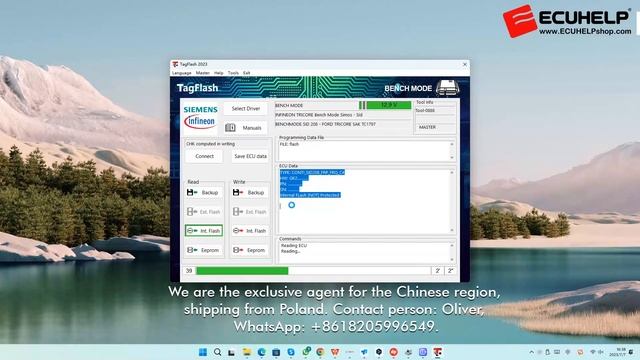Open the Master menu
Viewport: 640px width, 360px height.
pos(202,73)
